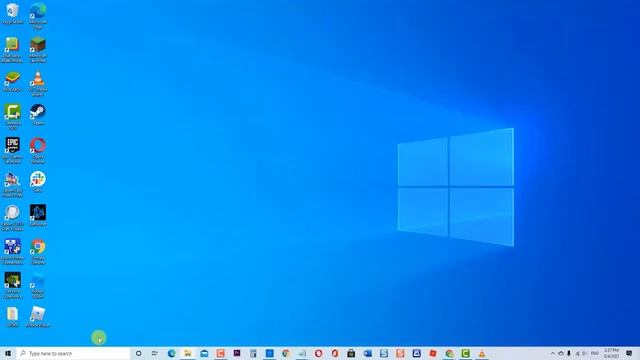Viewport: 640px width, 360px height.
Task: Select the Microsoft Edge desktop shortcut
Action: pos(38,16)
